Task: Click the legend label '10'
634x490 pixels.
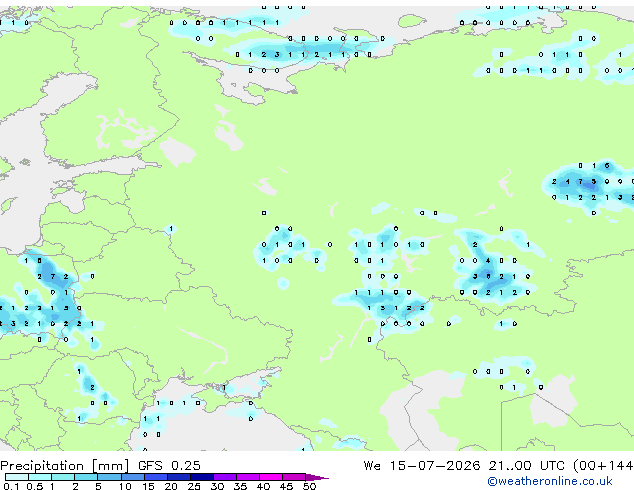Action: (125, 486)
